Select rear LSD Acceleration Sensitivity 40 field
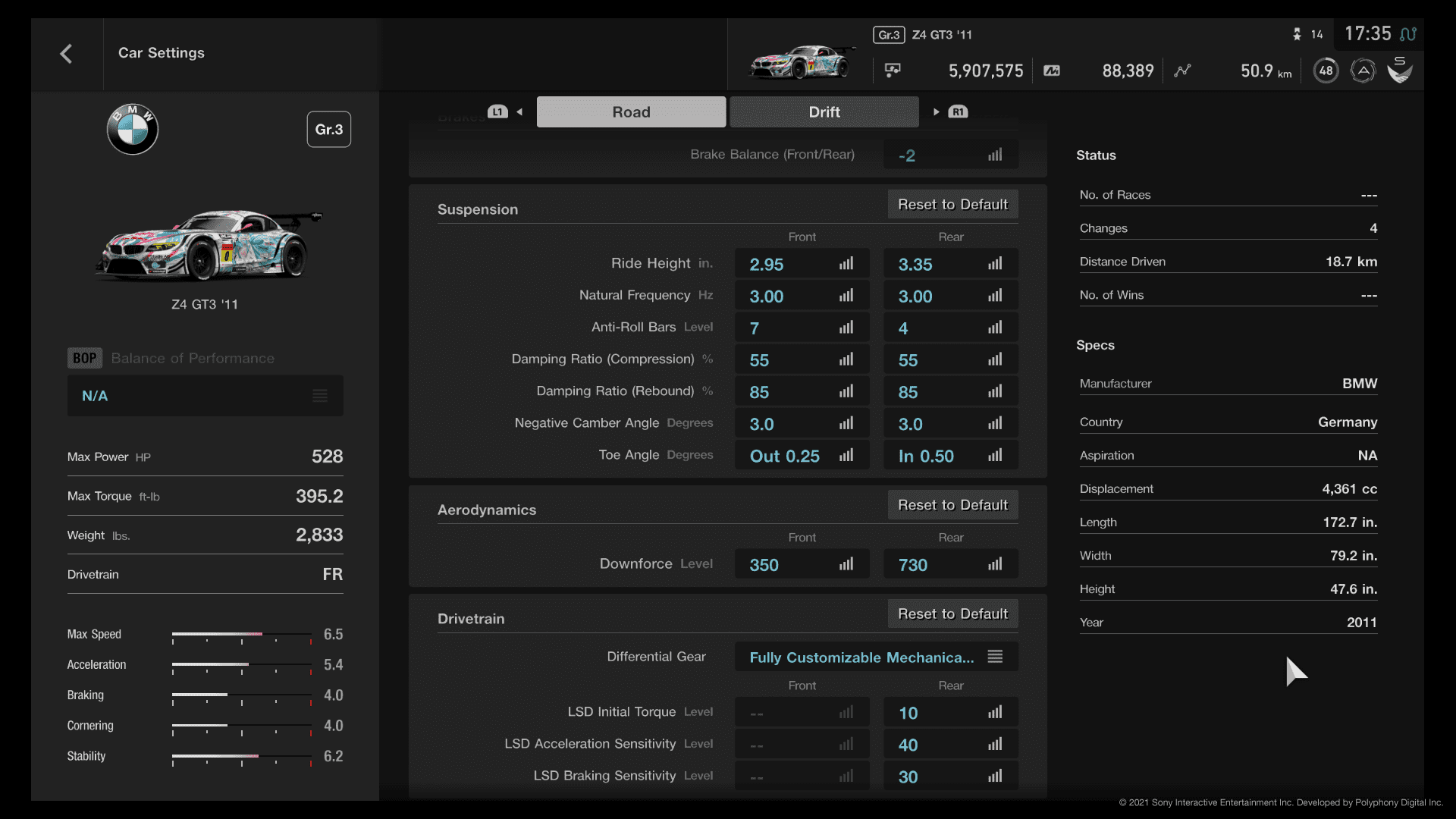Screen dimensions: 1456x819 (x=951, y=744)
